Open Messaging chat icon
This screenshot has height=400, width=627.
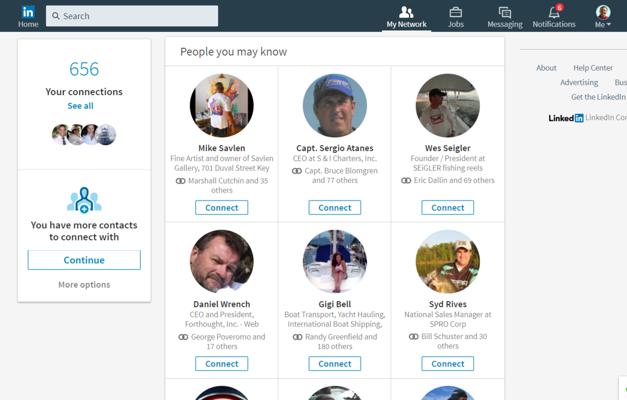coord(505,12)
